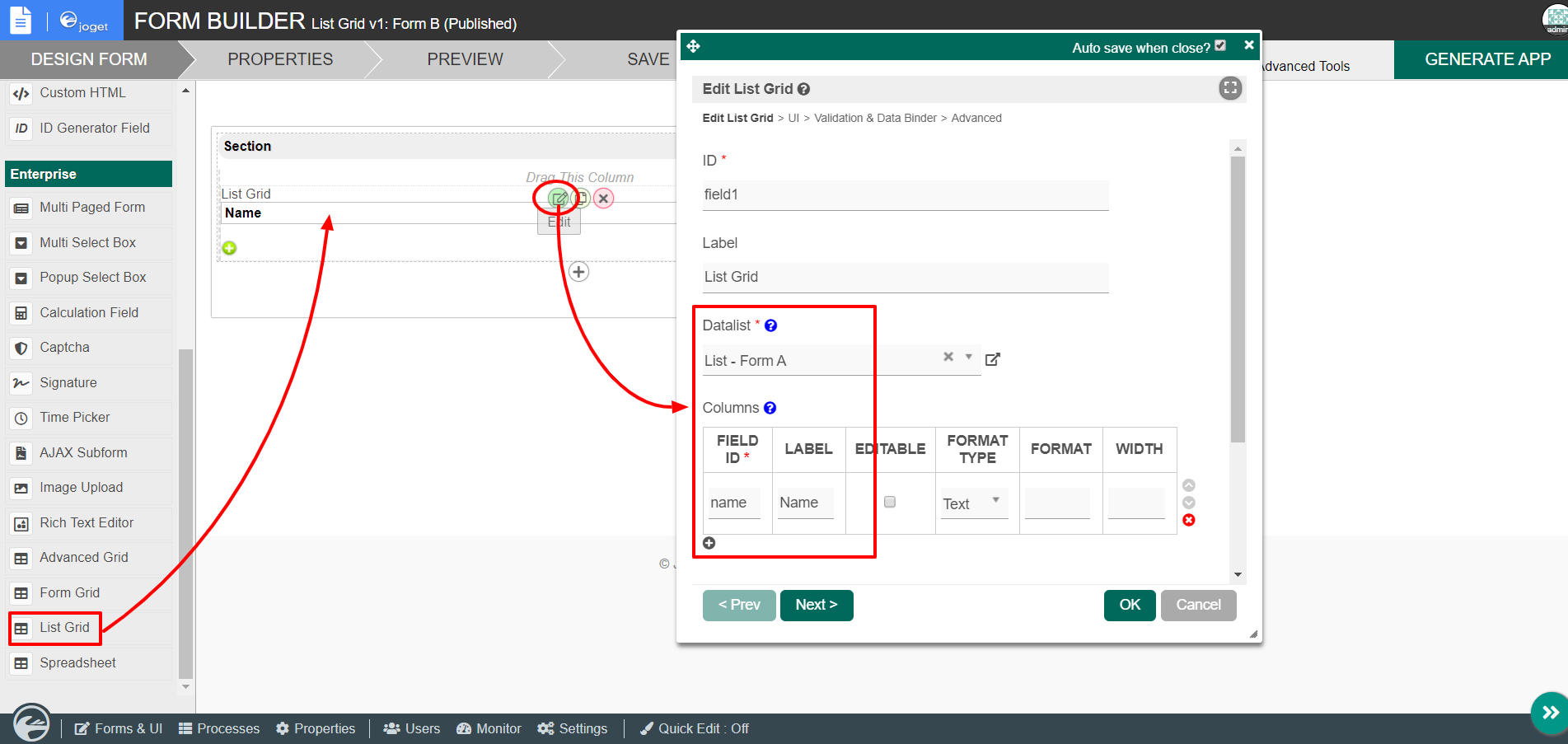
Task: Open the PREVIEW tab
Action: tap(465, 59)
